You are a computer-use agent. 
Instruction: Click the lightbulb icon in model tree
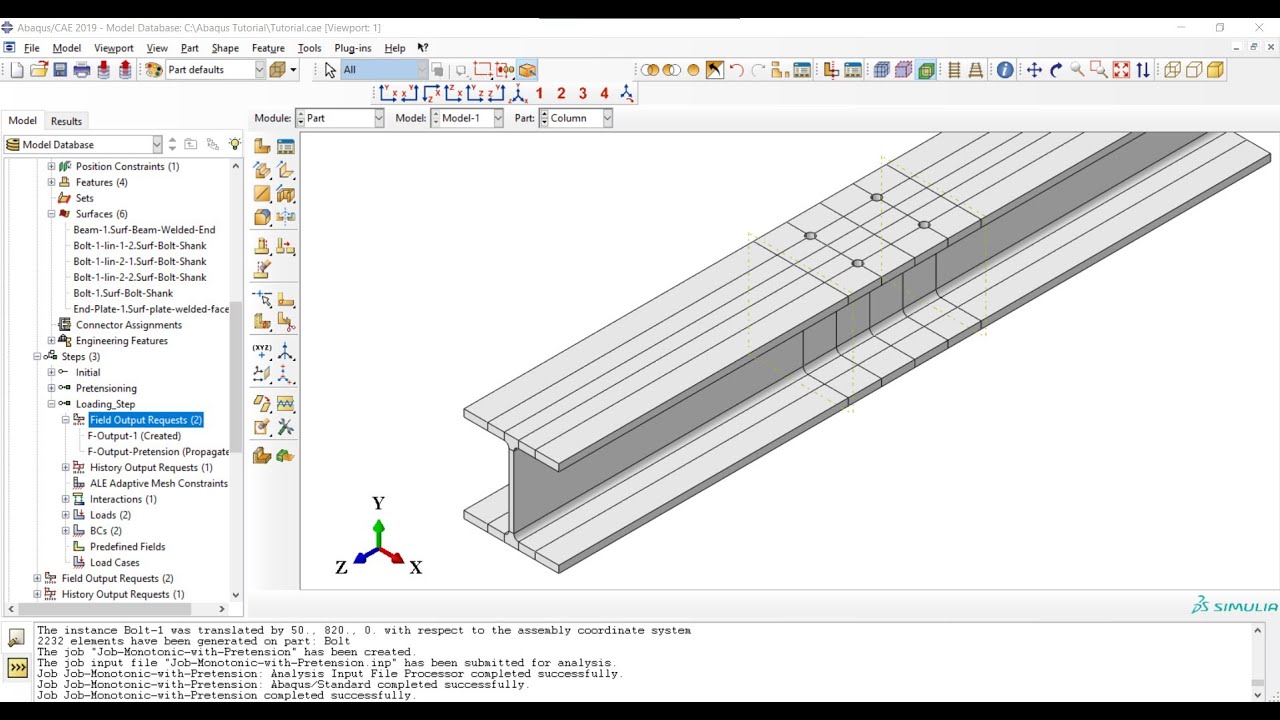235,145
